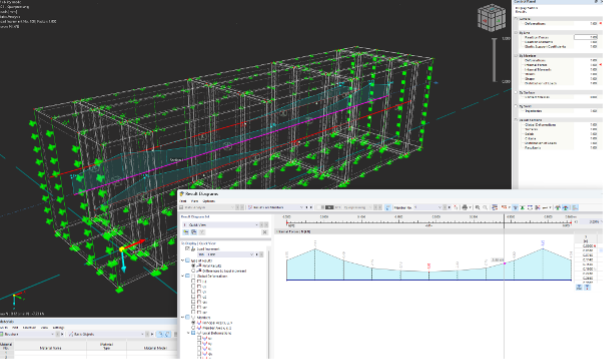Click the zoom-in magnifier in Result Diagrams toolbar
The height and width of the screenshot is (360, 604).
pos(477,208)
